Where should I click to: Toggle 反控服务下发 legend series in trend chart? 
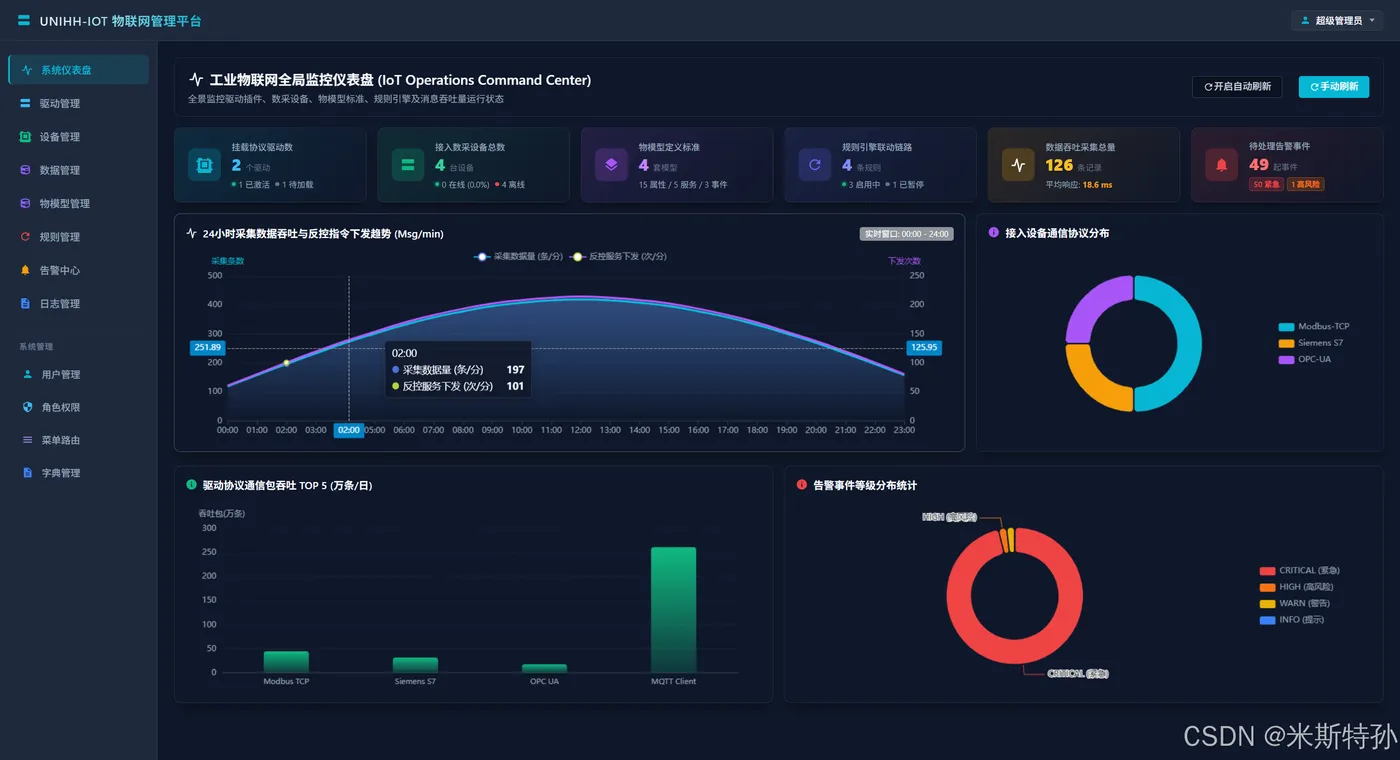pos(618,257)
